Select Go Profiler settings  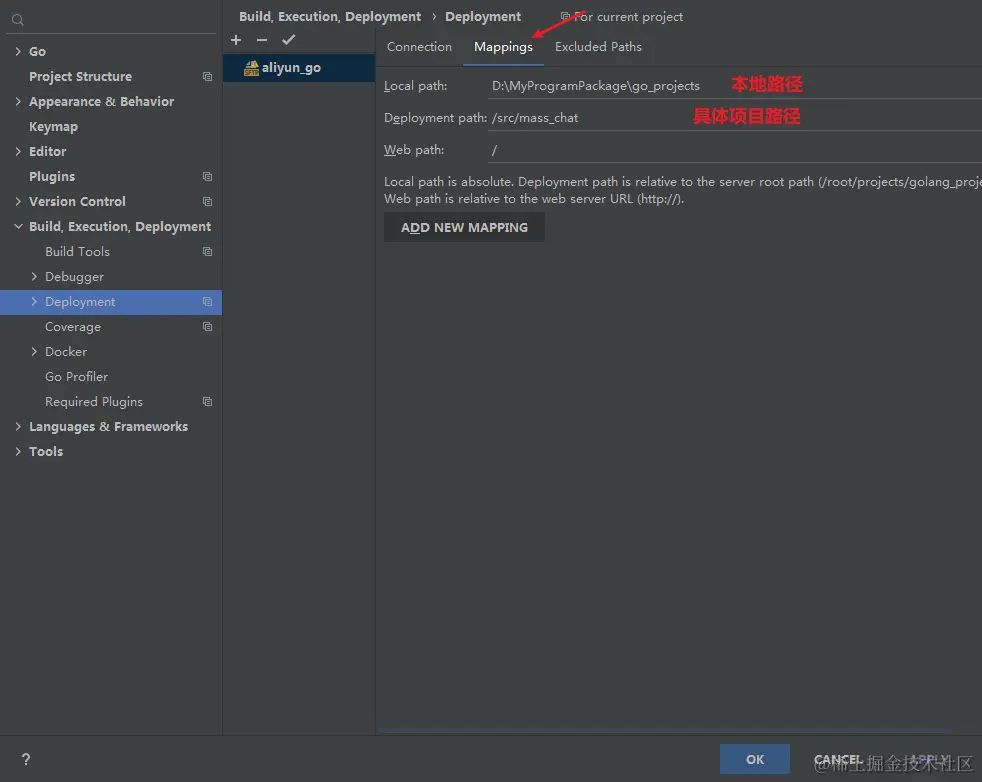click(x=76, y=377)
